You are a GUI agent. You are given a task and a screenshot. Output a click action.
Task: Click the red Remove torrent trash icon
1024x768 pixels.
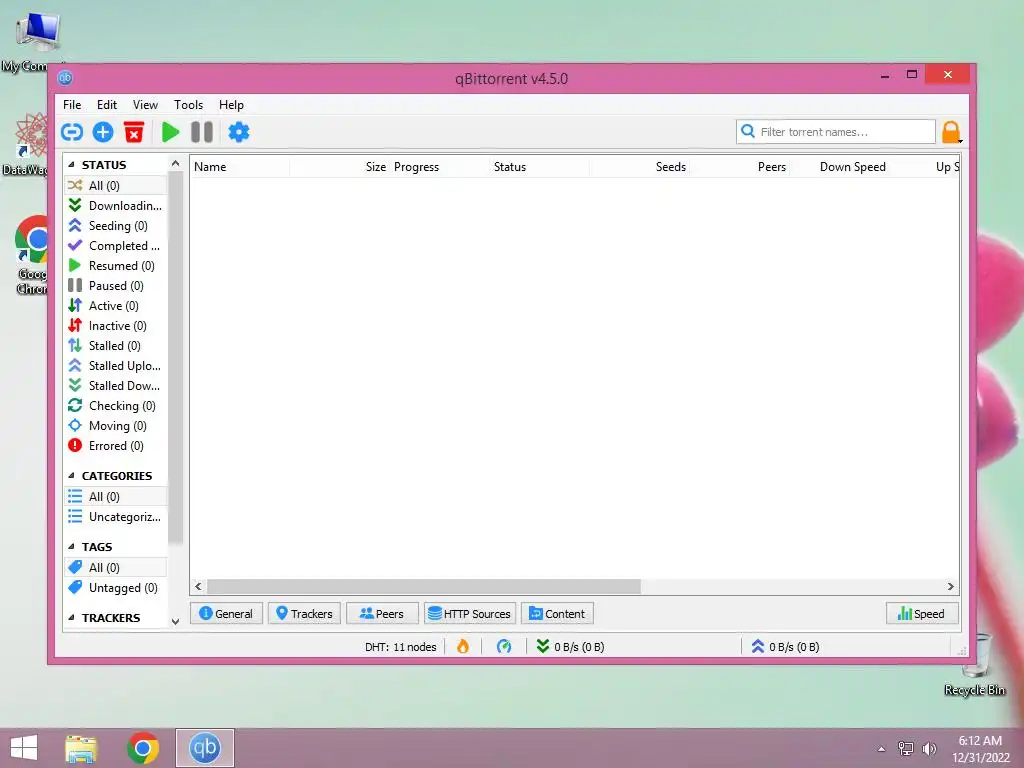tap(134, 133)
